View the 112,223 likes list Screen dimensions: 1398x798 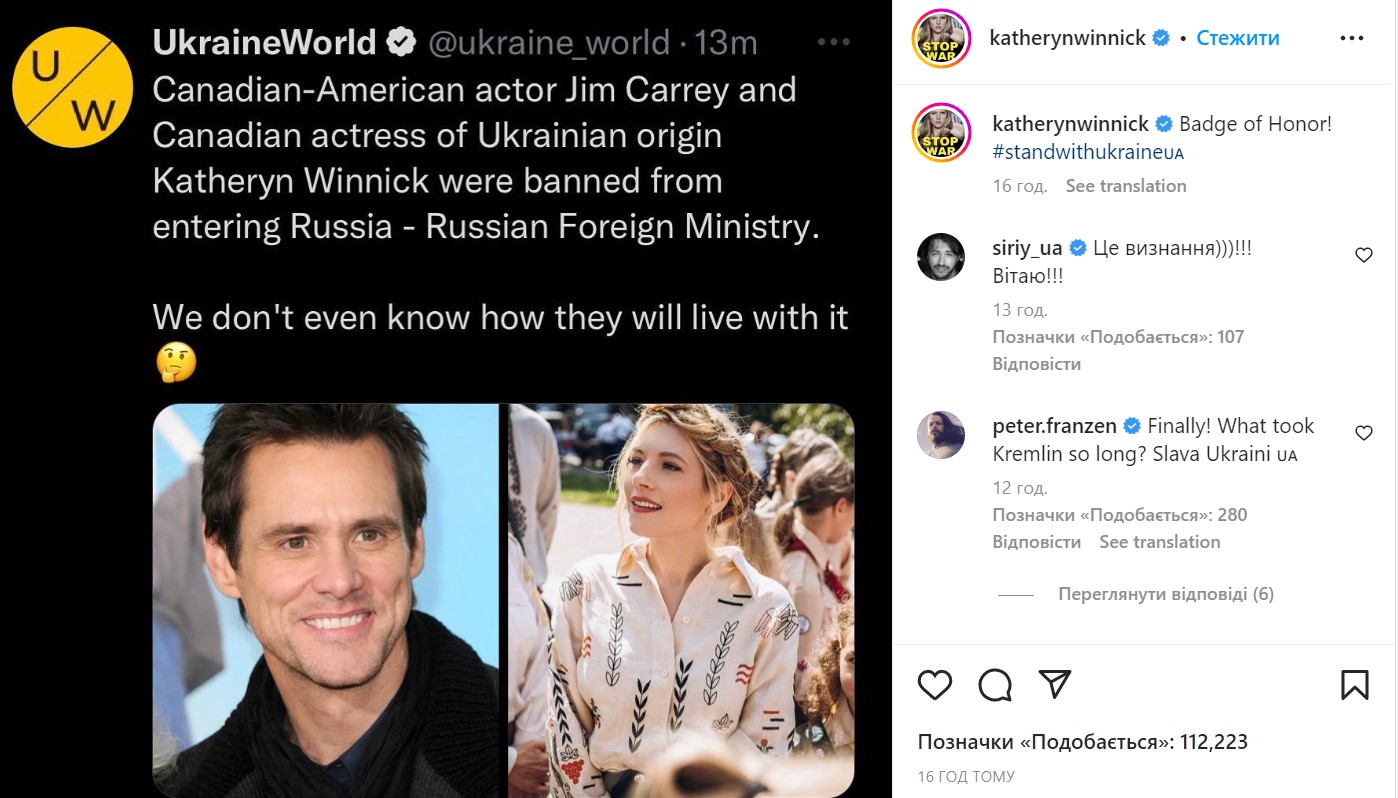point(1082,742)
